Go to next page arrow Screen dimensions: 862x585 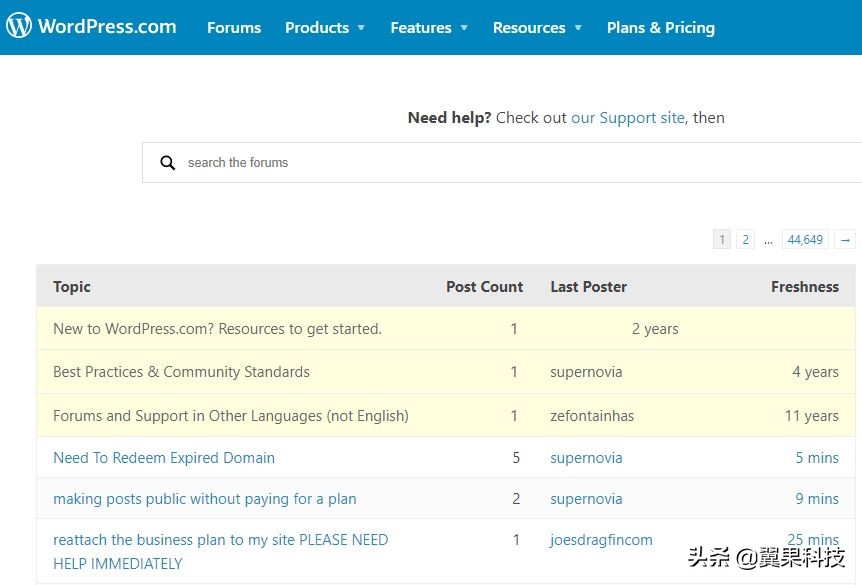pos(846,240)
